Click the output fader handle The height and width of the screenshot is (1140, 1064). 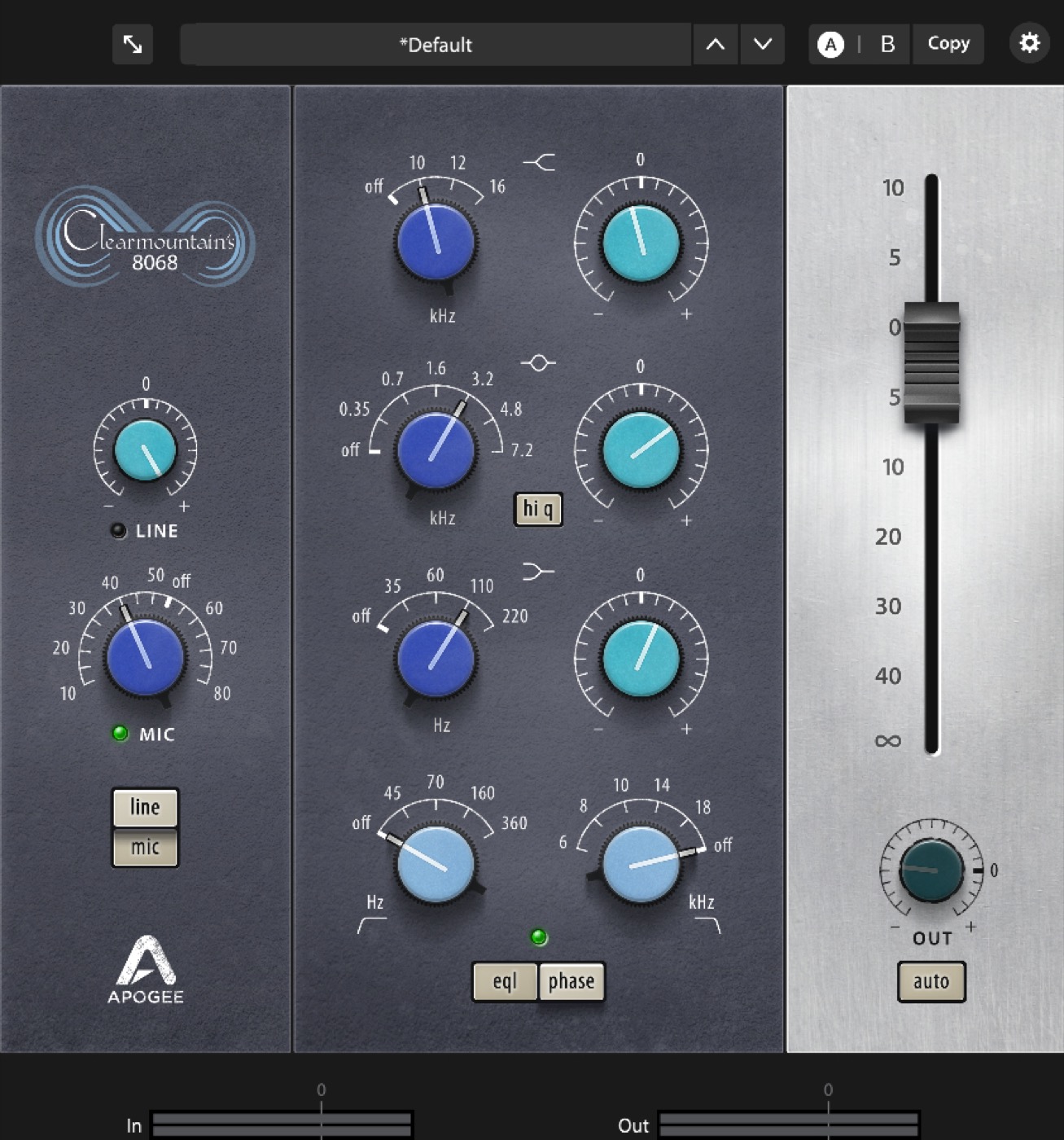coord(931,362)
